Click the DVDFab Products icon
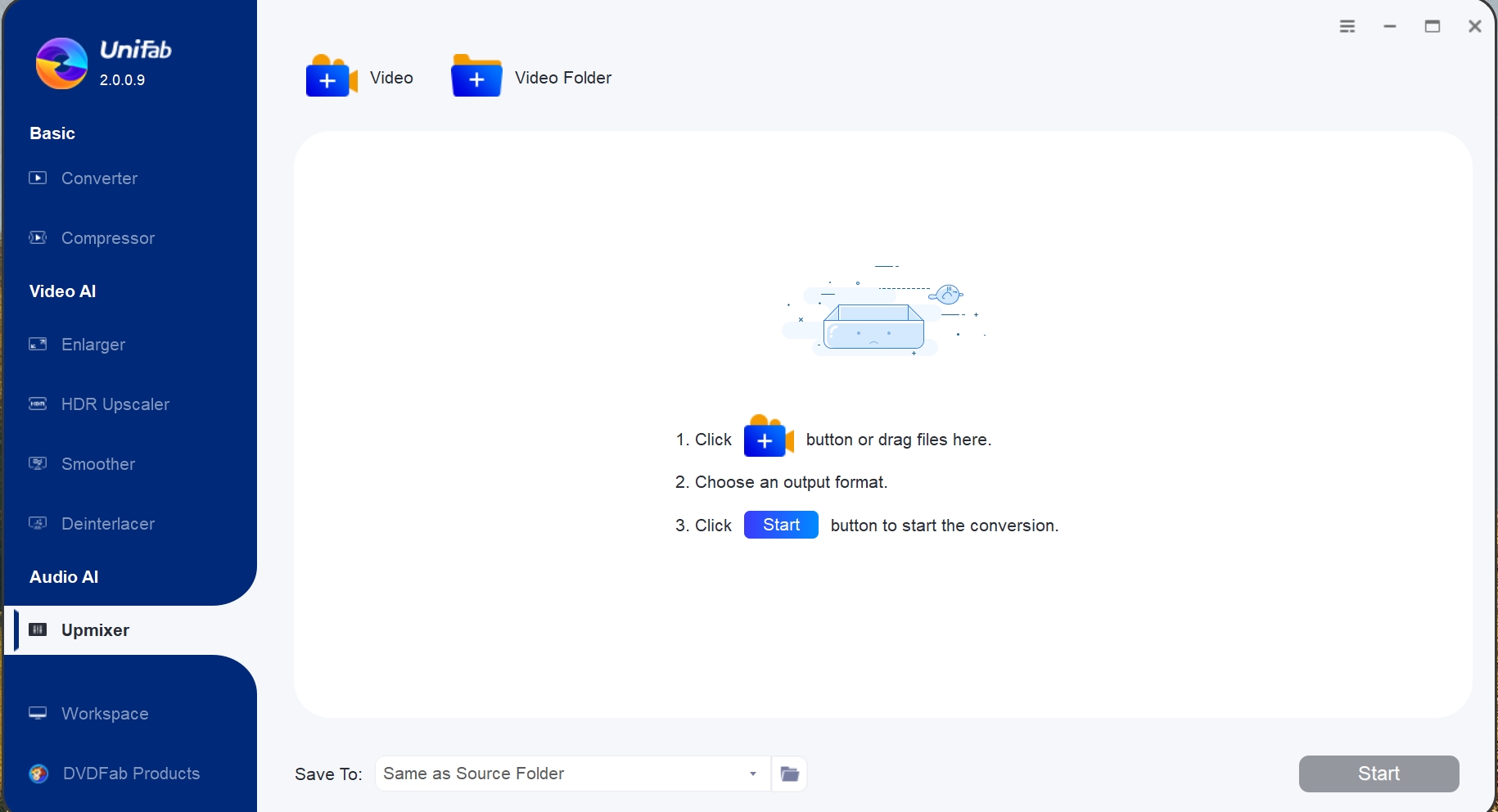 tap(38, 774)
